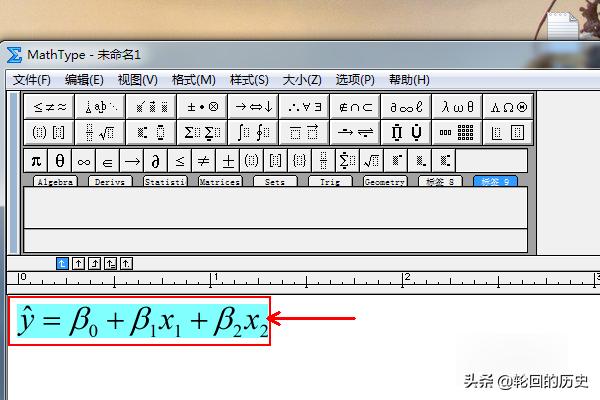Select the Geometry tab
Screen dimensions: 600x400
(x=384, y=182)
